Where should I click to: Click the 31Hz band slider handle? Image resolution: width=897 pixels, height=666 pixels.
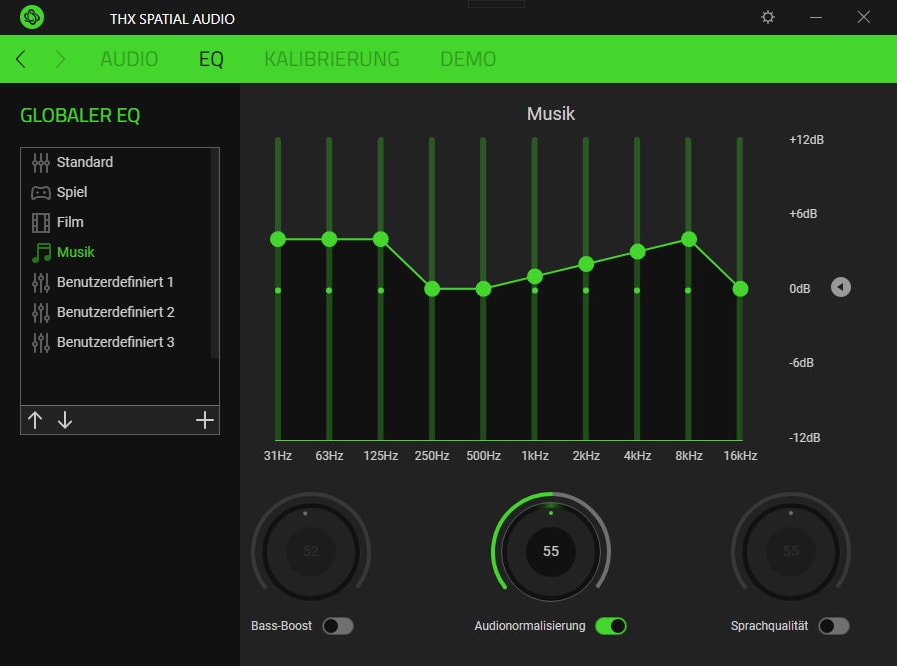coord(278,239)
